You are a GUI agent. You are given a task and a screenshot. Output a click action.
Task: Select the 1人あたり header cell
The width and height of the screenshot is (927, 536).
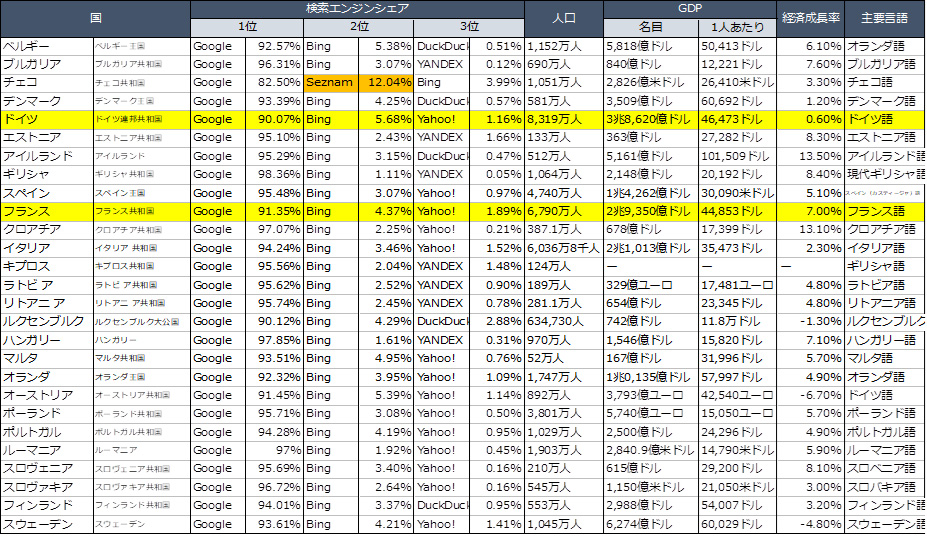tap(737, 27)
